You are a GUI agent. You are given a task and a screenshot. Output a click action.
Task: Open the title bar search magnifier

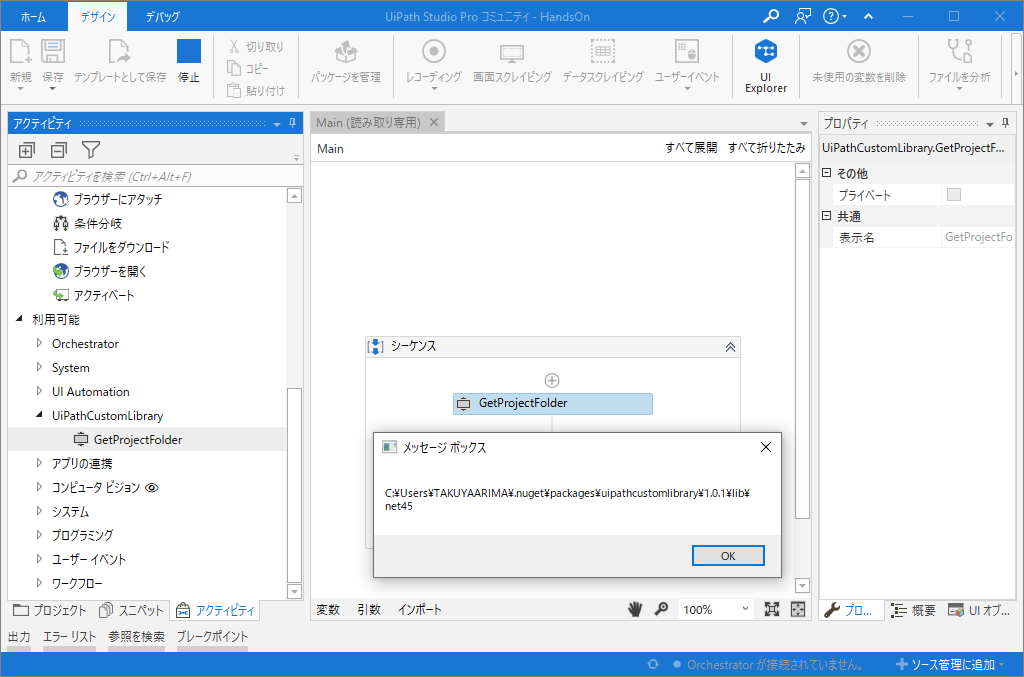(x=771, y=16)
